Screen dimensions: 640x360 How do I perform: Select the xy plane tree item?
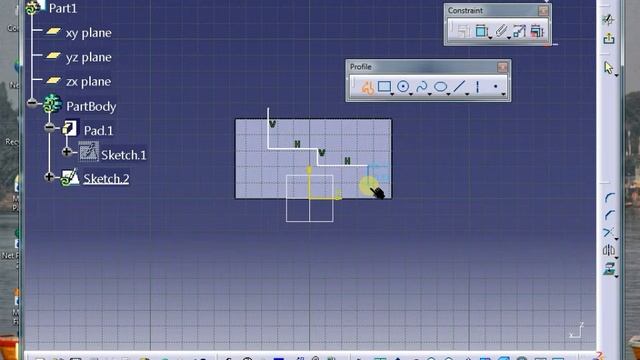(x=89, y=33)
